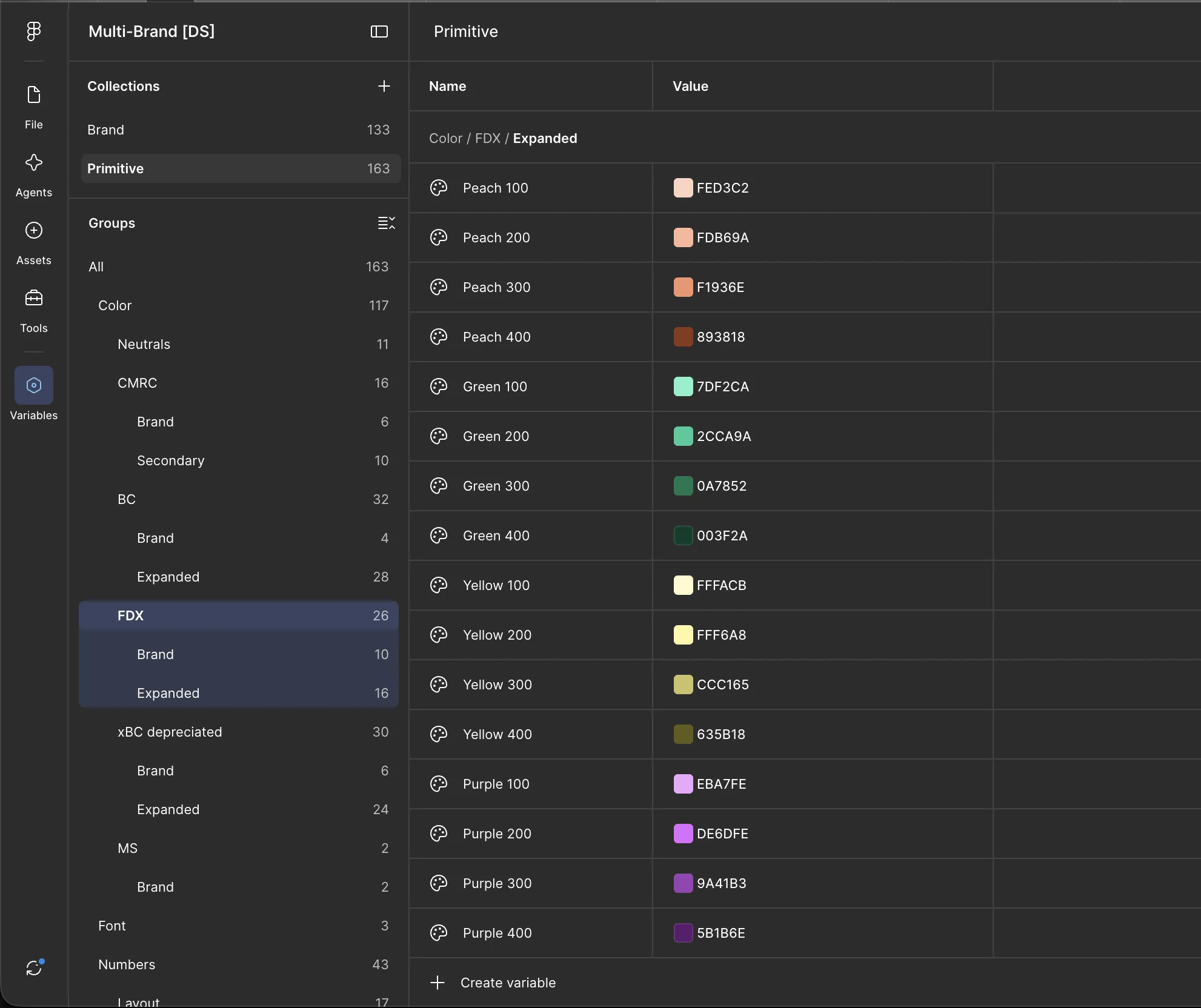Collapse all groups with the list icon
This screenshot has width=1201, height=1008.
point(387,223)
